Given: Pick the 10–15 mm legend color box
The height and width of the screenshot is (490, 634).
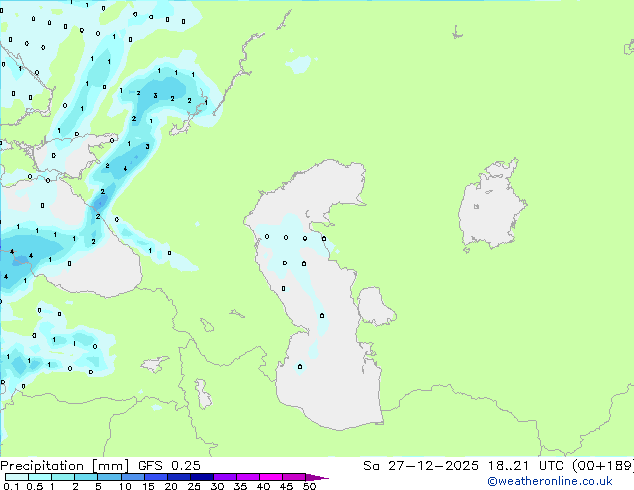Looking at the screenshot, I should click(x=133, y=477).
